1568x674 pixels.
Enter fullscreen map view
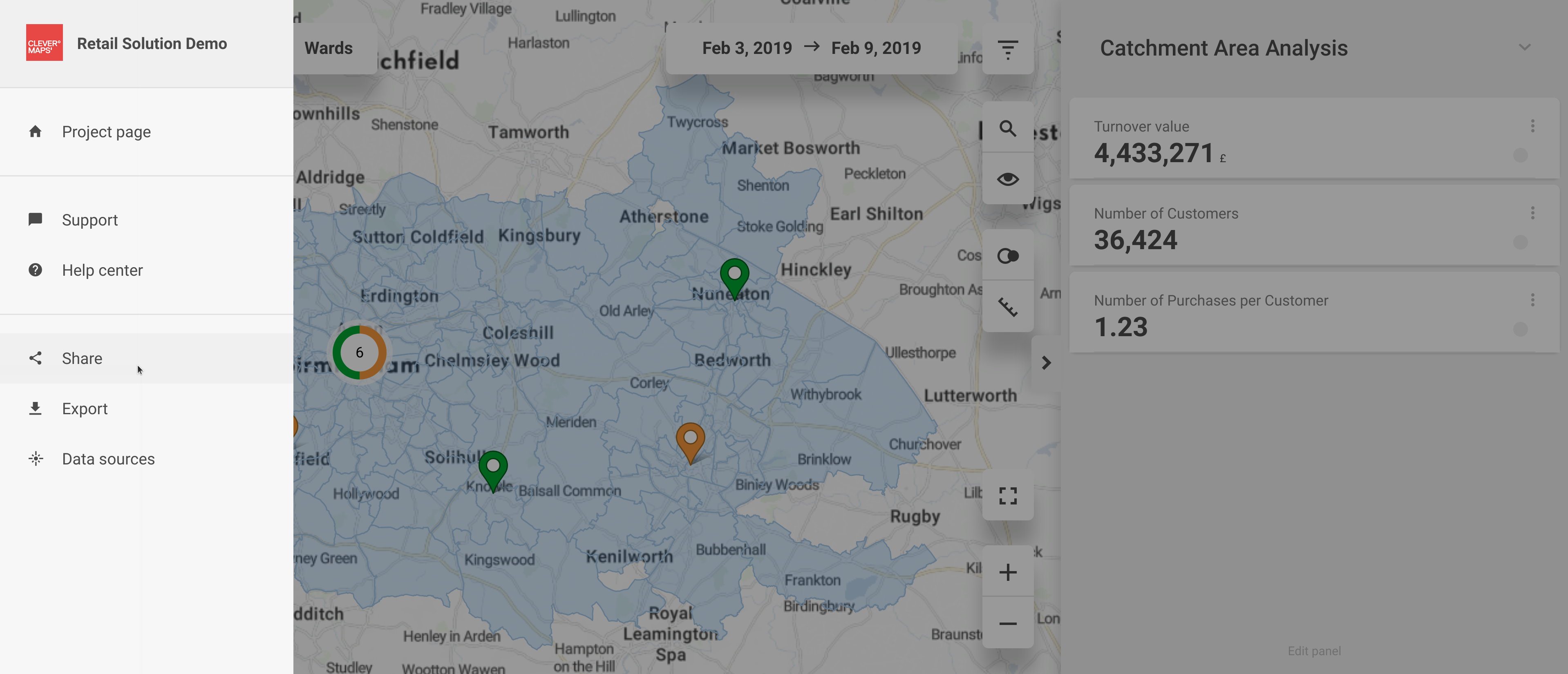click(x=1007, y=496)
